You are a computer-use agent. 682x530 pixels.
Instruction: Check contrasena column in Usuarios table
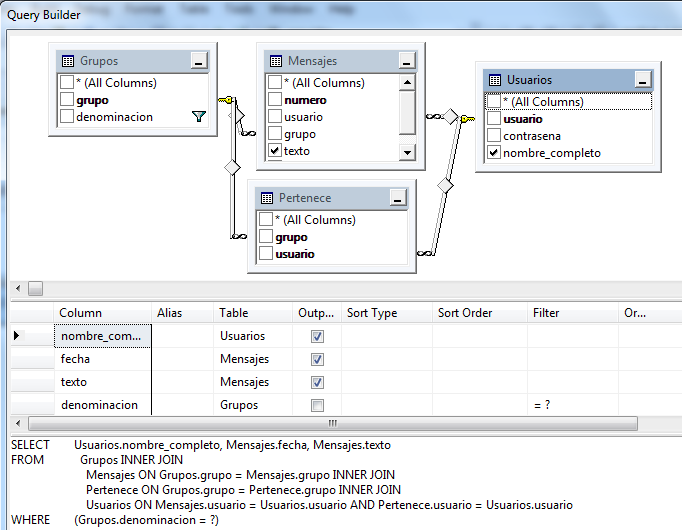[x=494, y=135]
